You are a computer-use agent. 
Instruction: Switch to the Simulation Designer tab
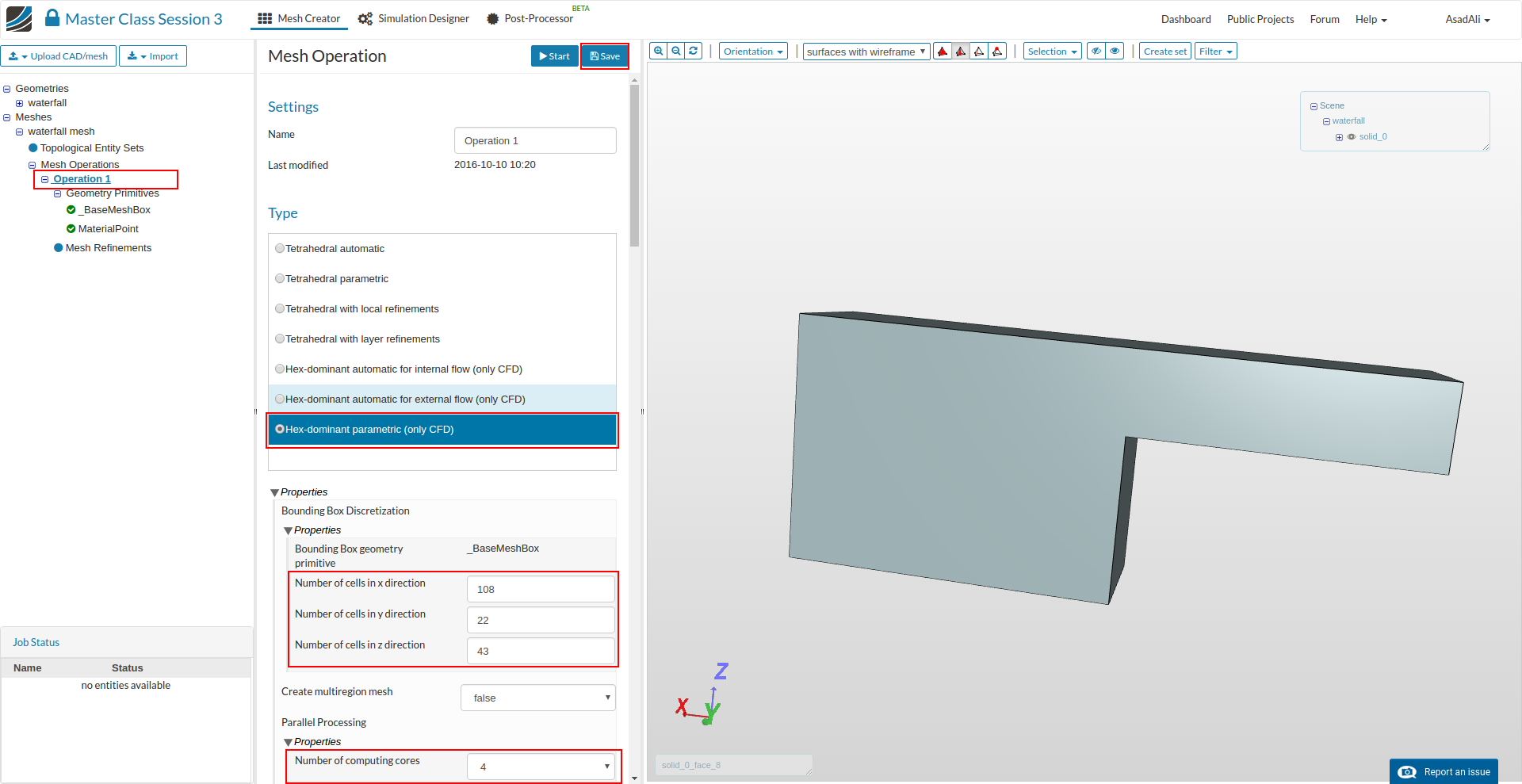tap(414, 18)
